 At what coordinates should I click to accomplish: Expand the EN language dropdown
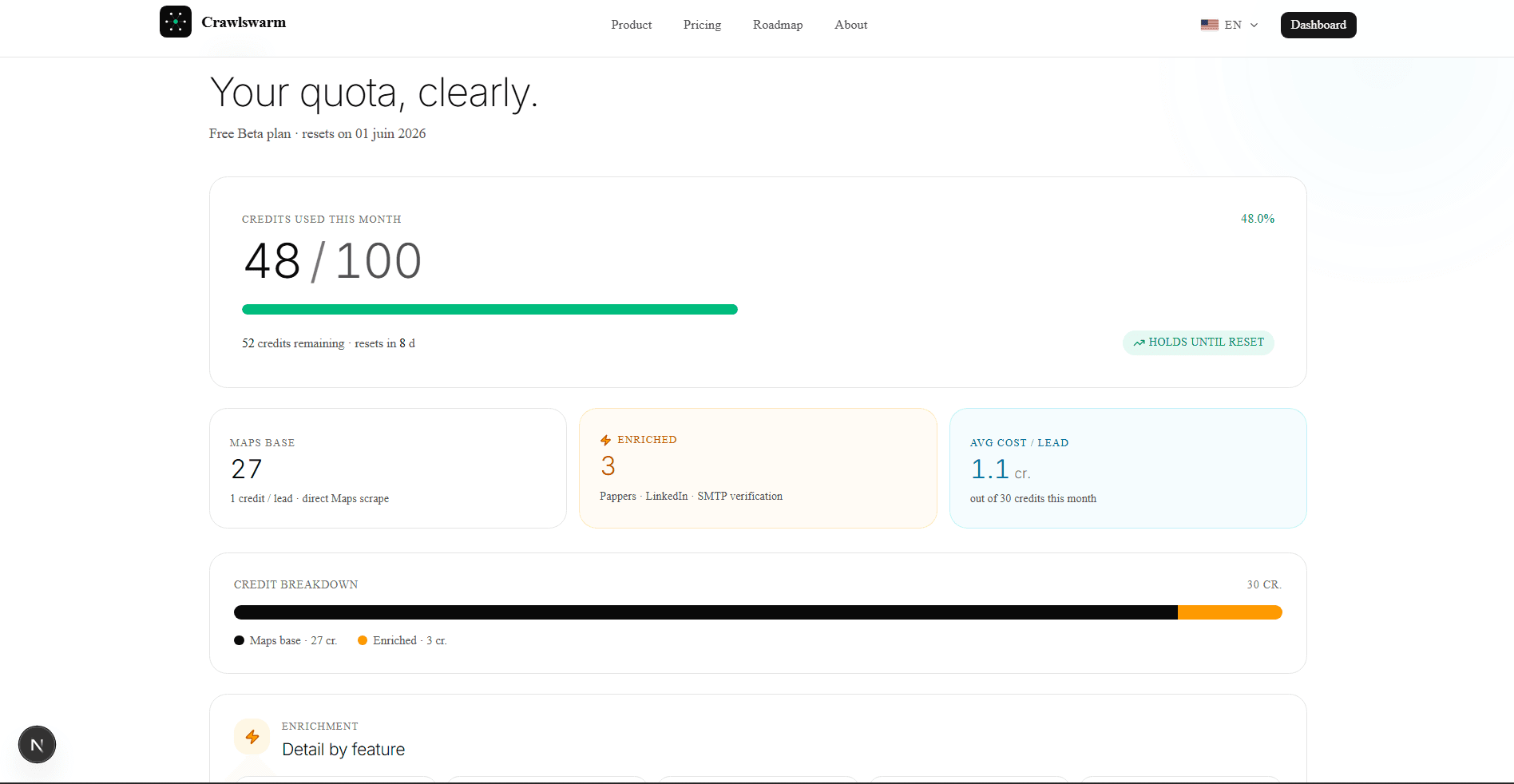point(1230,25)
